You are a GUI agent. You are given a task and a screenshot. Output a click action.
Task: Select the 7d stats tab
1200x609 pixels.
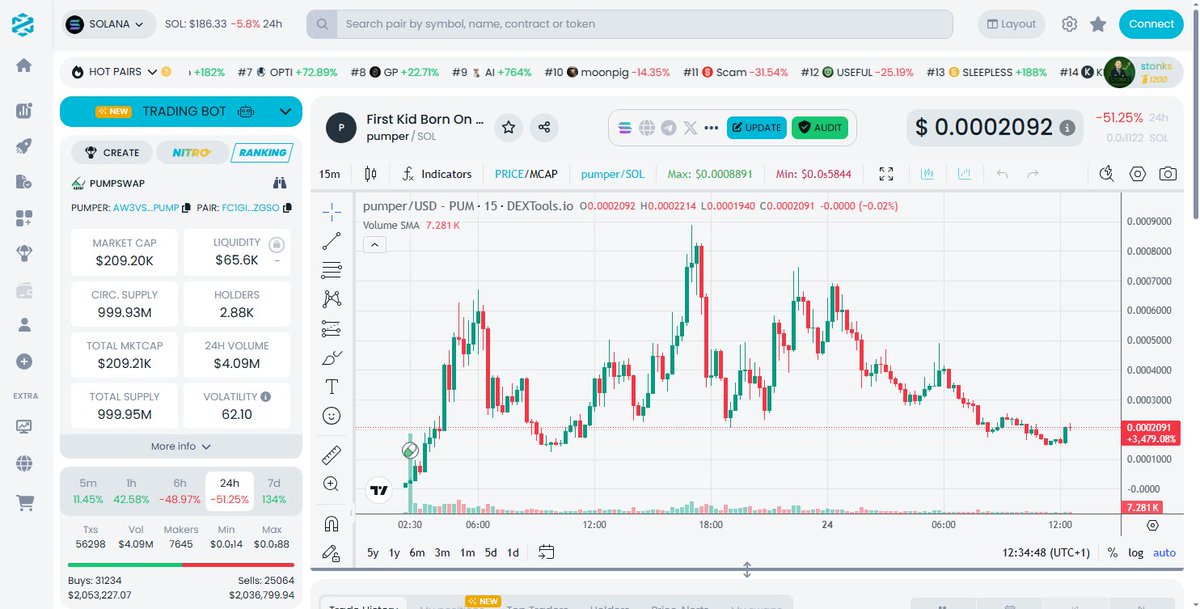274,490
